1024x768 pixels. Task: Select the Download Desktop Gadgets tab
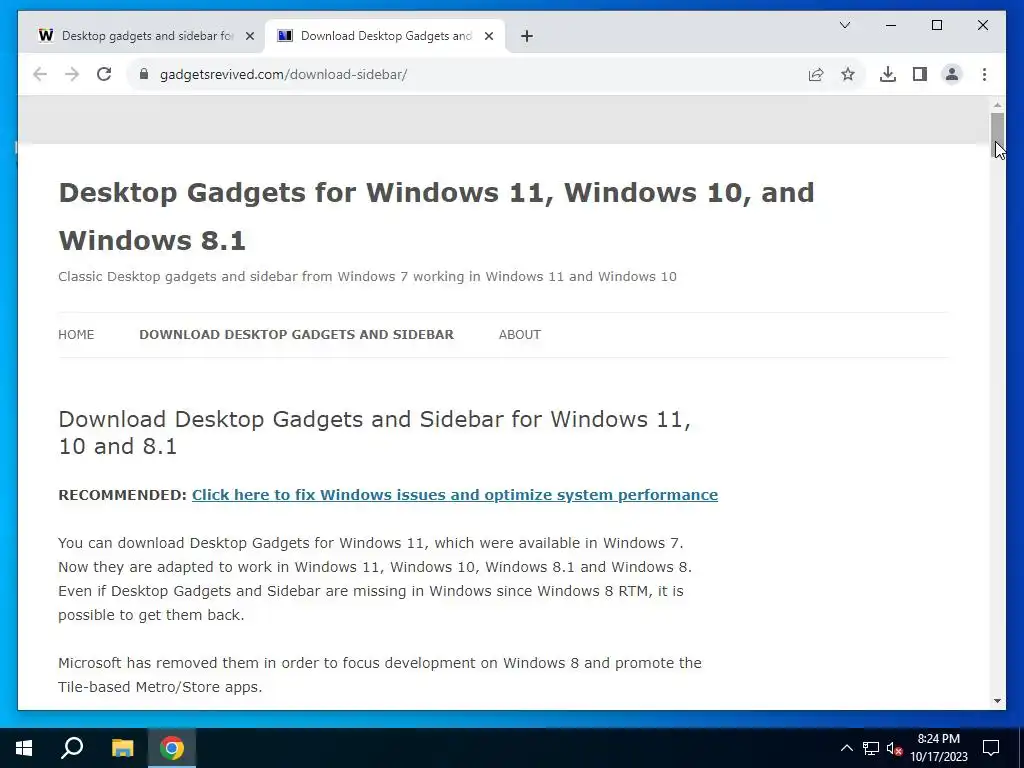tap(384, 36)
